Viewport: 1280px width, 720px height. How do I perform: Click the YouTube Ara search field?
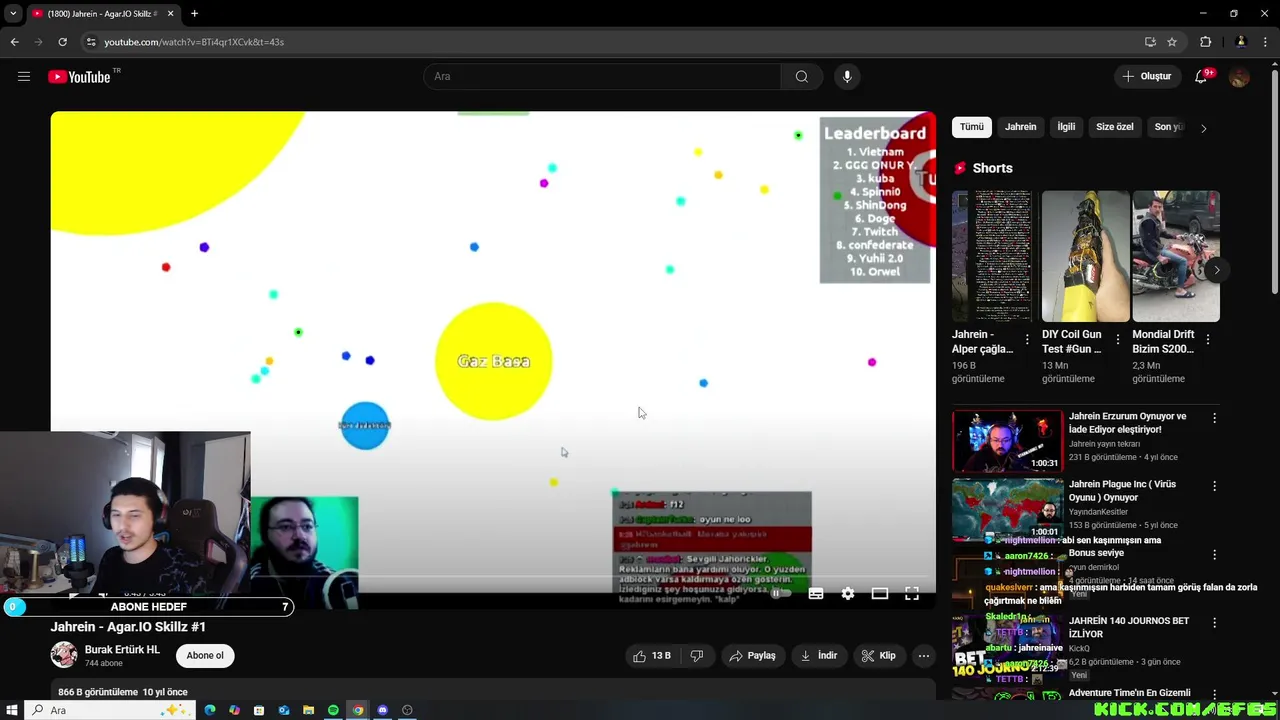click(602, 76)
